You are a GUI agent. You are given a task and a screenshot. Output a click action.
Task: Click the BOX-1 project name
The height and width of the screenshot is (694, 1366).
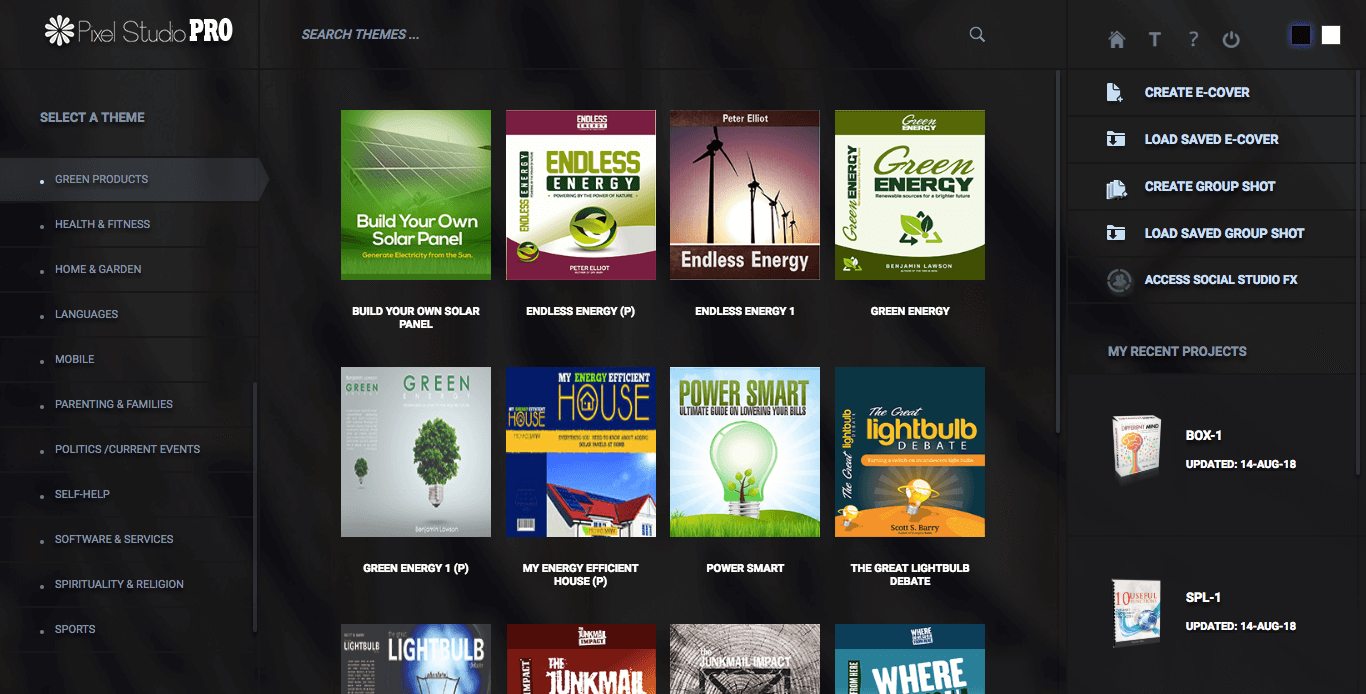point(1204,435)
